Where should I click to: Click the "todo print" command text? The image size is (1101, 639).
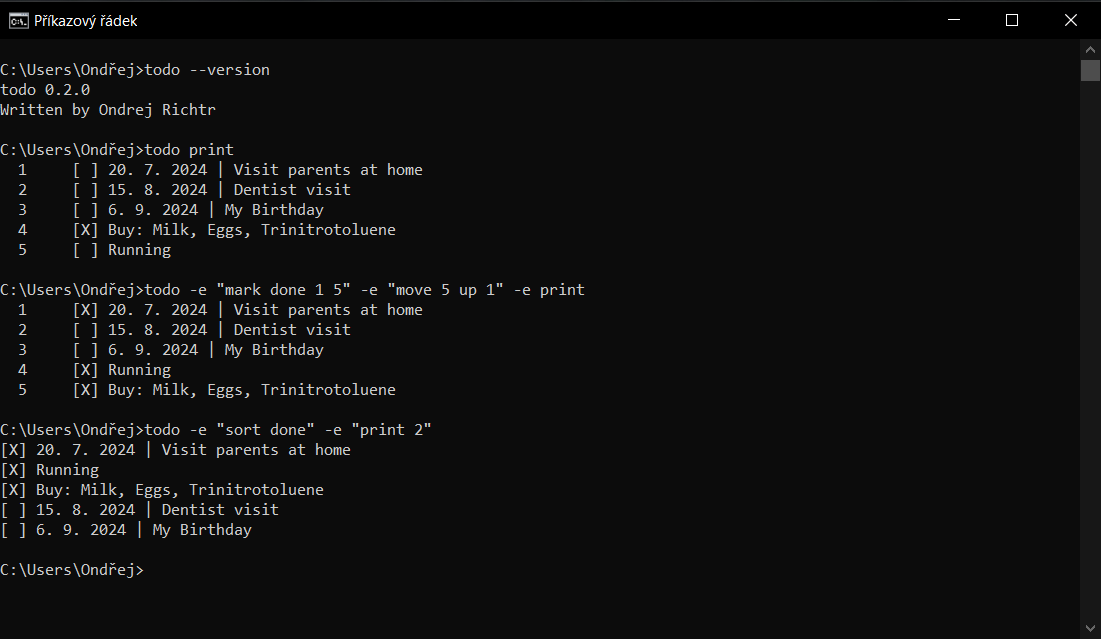point(189,150)
